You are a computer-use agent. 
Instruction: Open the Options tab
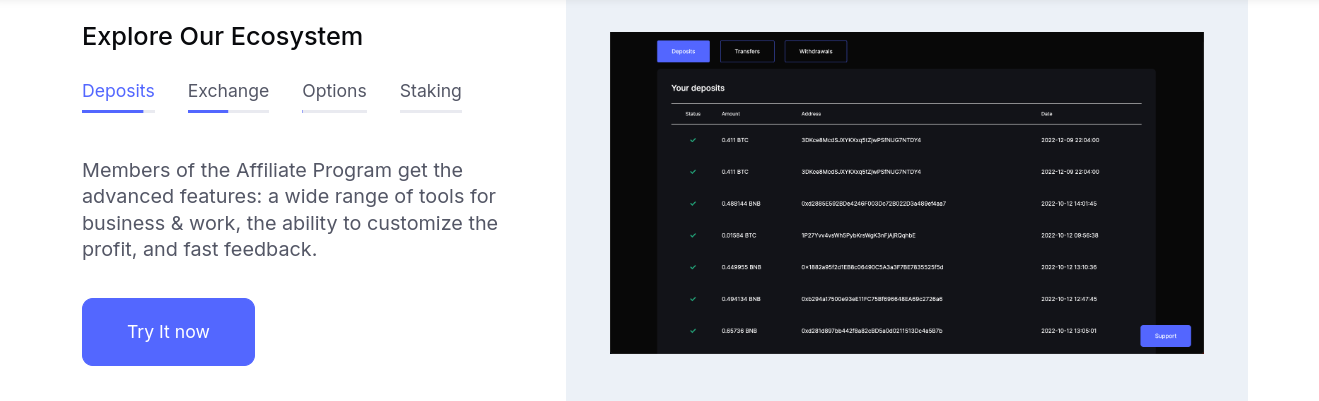(334, 91)
